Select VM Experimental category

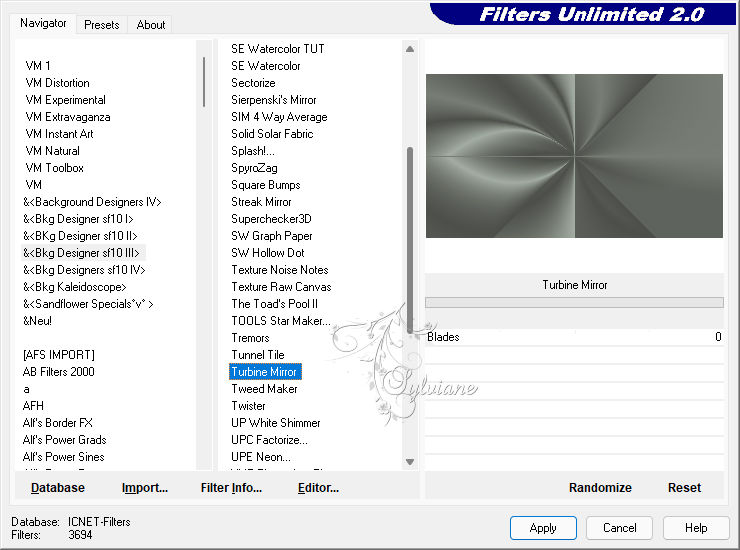(x=66, y=100)
